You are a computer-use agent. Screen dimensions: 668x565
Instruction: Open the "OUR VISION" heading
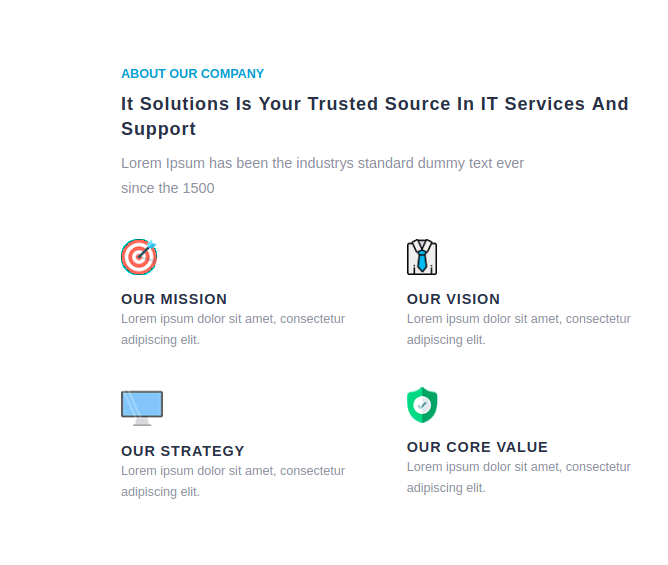coord(453,299)
